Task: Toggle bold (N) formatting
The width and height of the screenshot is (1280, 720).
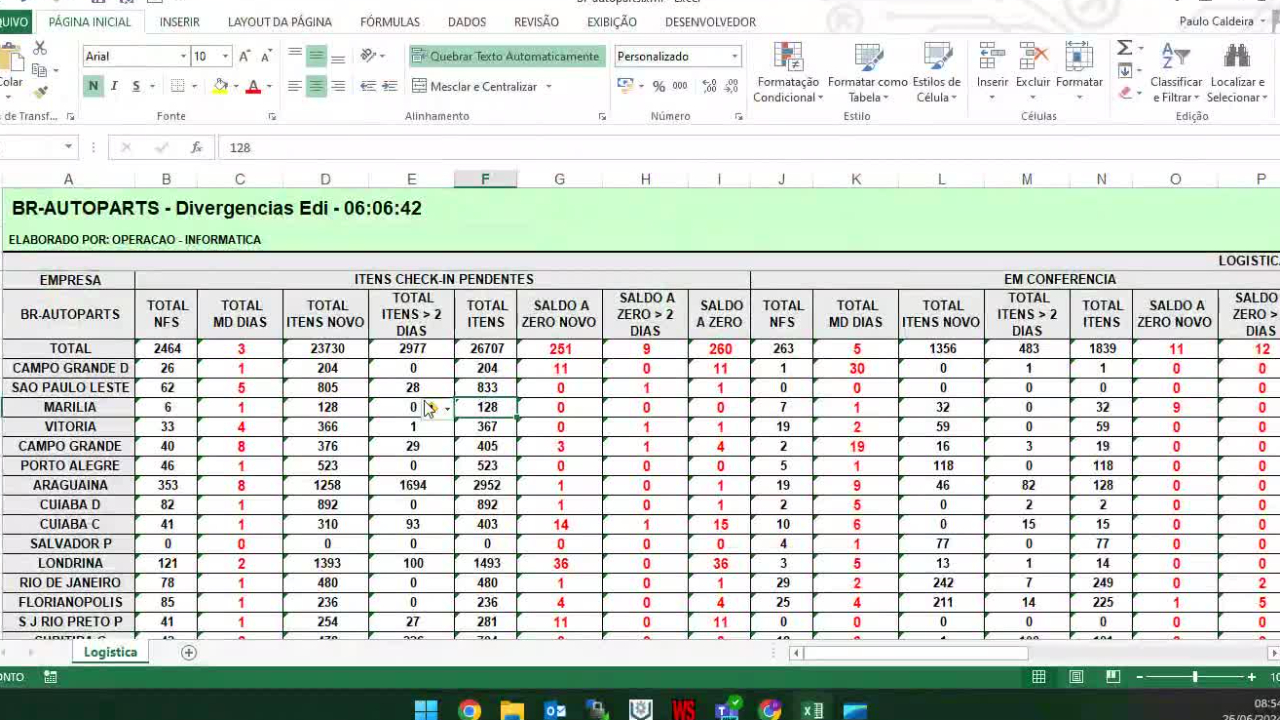Action: [x=93, y=87]
